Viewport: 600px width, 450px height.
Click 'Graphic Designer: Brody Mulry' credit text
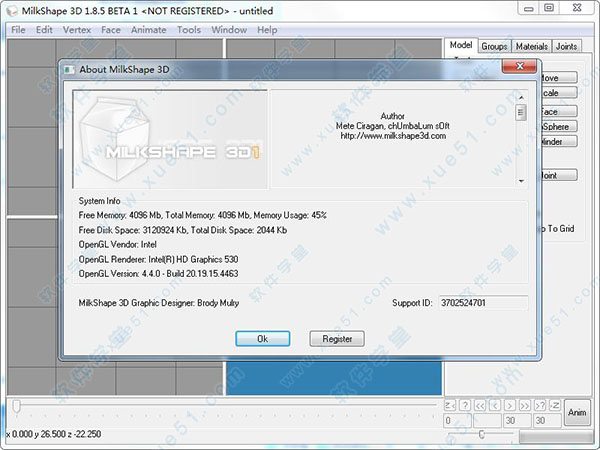pyautogui.click(x=158, y=303)
